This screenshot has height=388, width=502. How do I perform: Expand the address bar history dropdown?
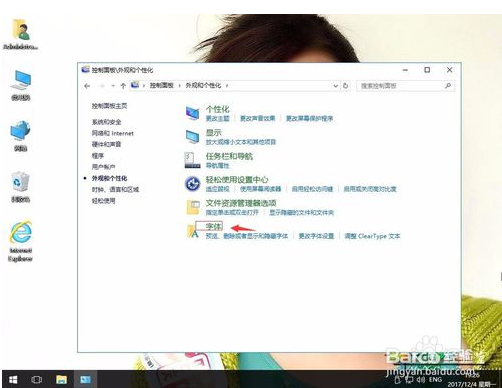pos(336,86)
